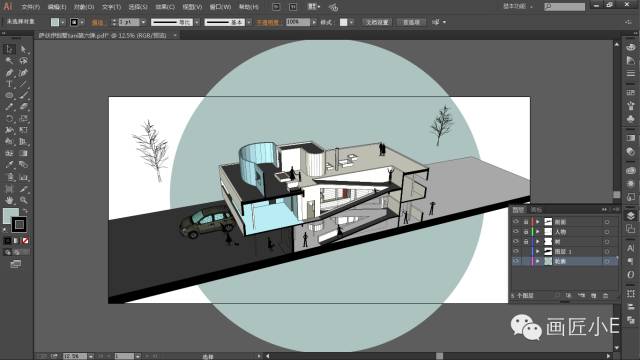Viewport: 640px width, 360px height.
Task: Open the Symbols panel from the dock
Action: pyautogui.click(x=631, y=119)
